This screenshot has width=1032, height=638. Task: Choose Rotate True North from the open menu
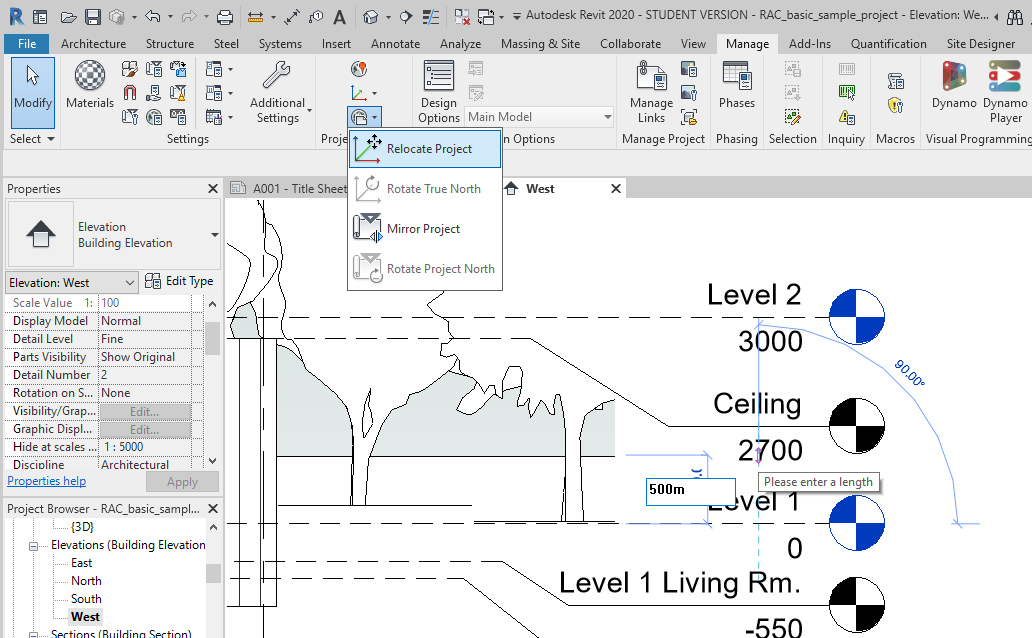pos(432,188)
